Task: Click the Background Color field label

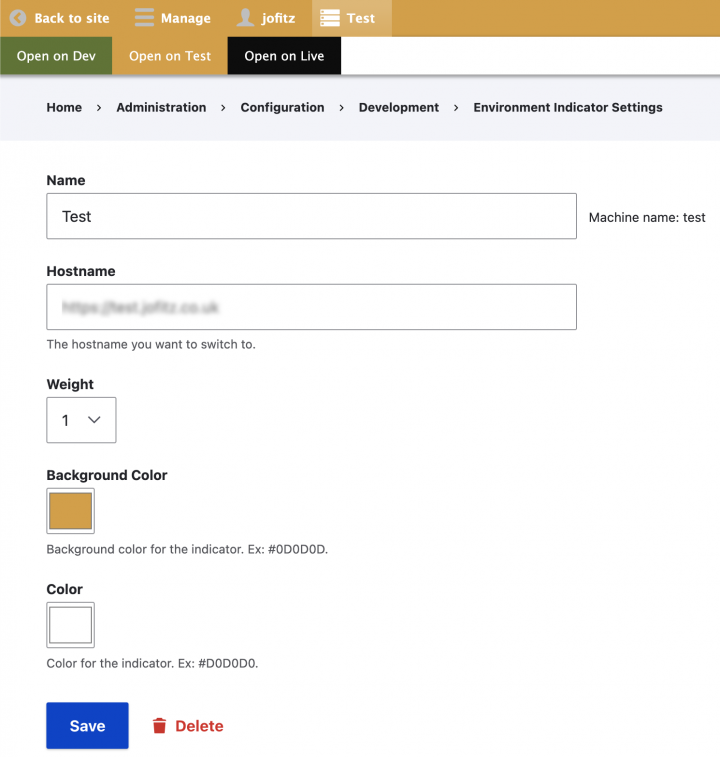Action: pos(107,475)
